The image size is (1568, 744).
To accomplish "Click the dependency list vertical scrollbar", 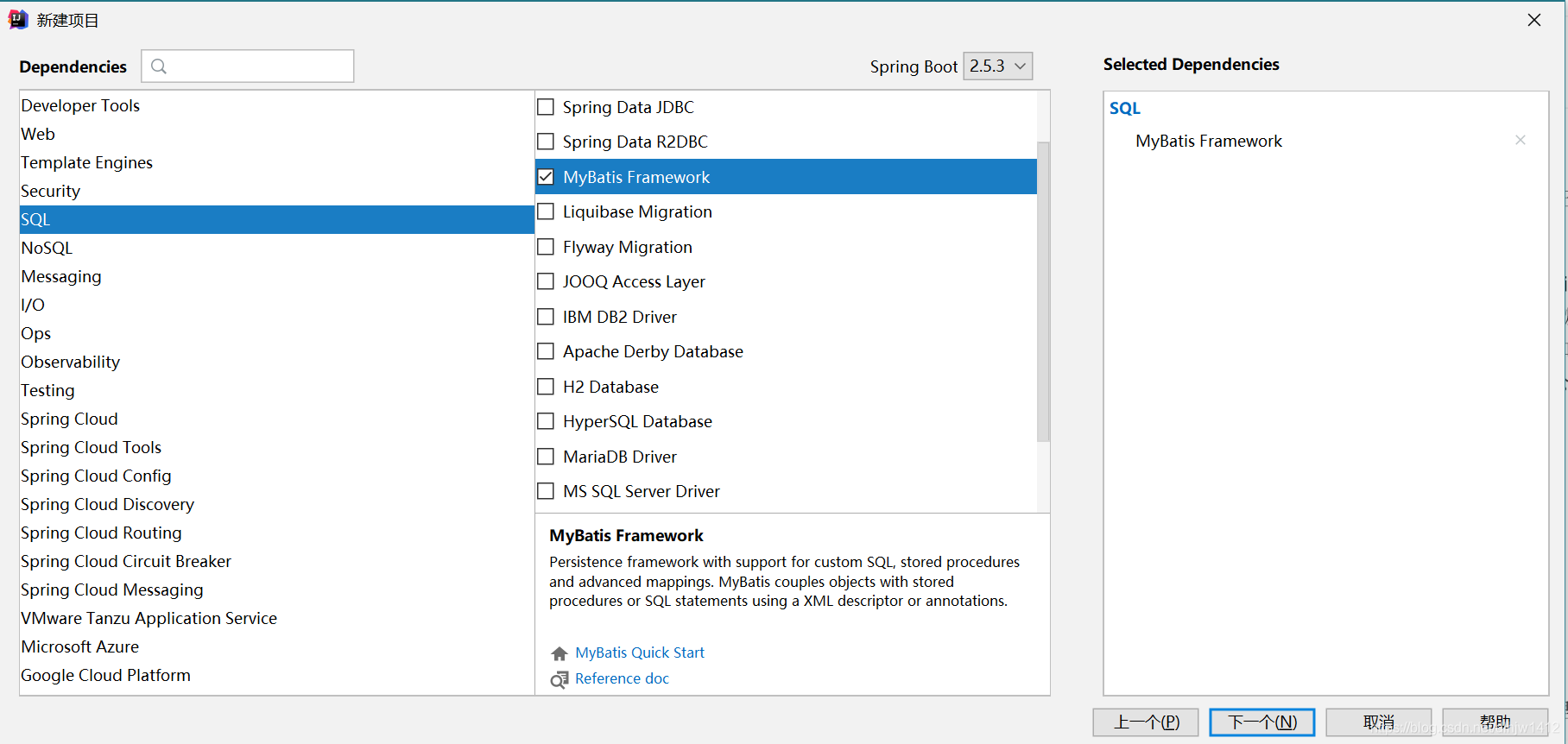I will [x=1043, y=292].
